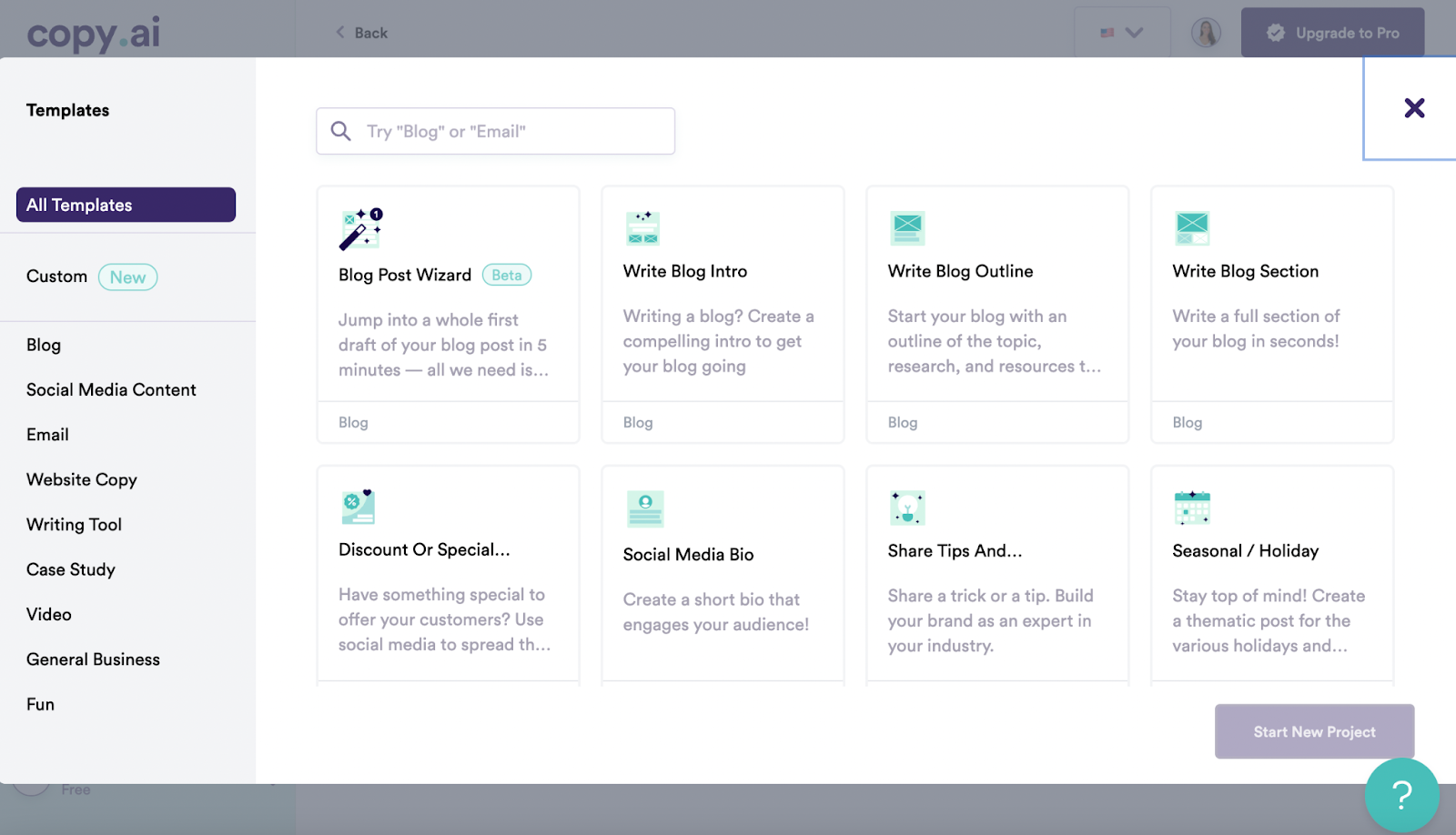The width and height of the screenshot is (1456, 835).
Task: Open the help question mark bubble
Action: coord(1402,795)
